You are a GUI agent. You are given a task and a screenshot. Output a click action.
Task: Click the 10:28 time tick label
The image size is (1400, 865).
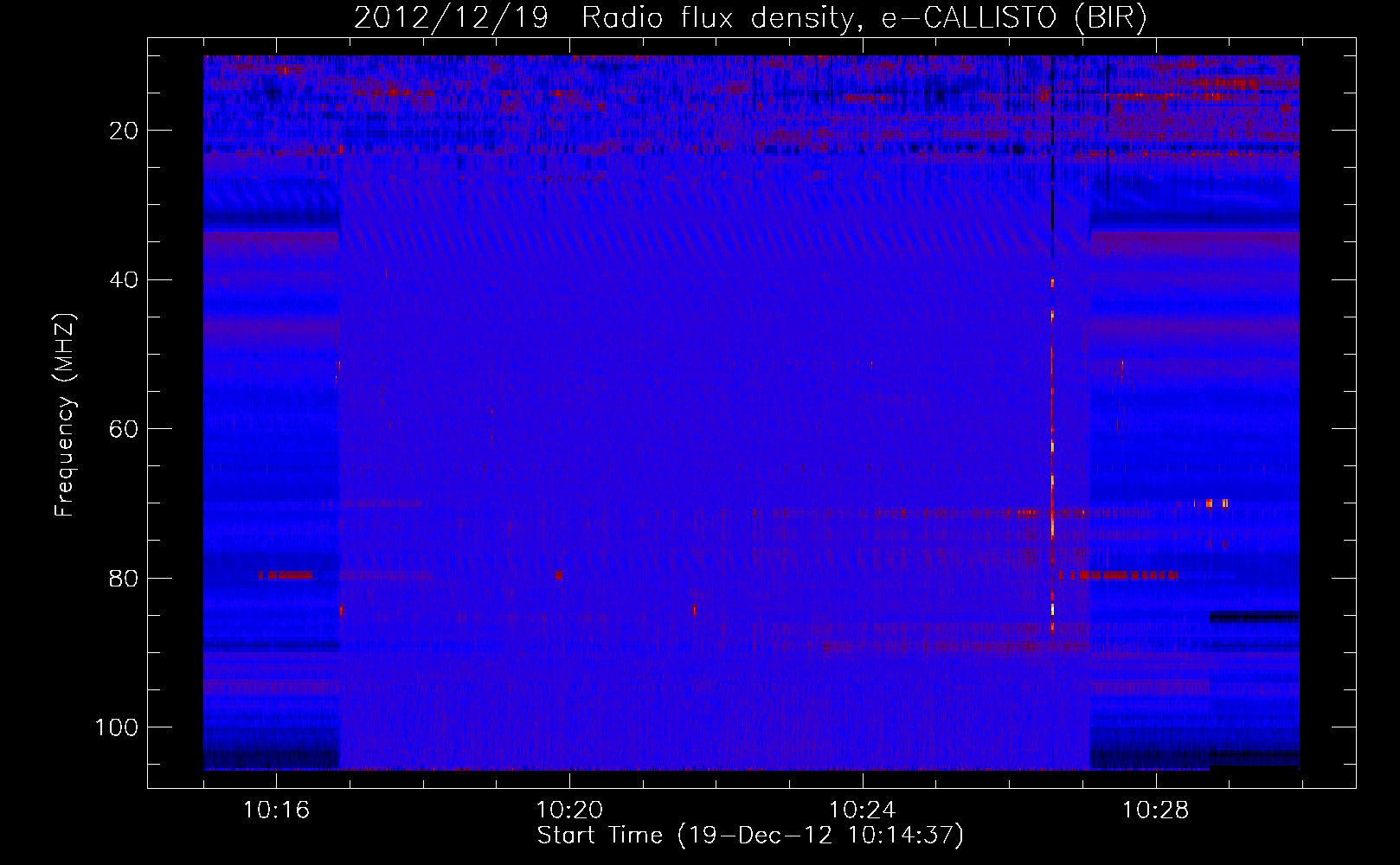1156,811
